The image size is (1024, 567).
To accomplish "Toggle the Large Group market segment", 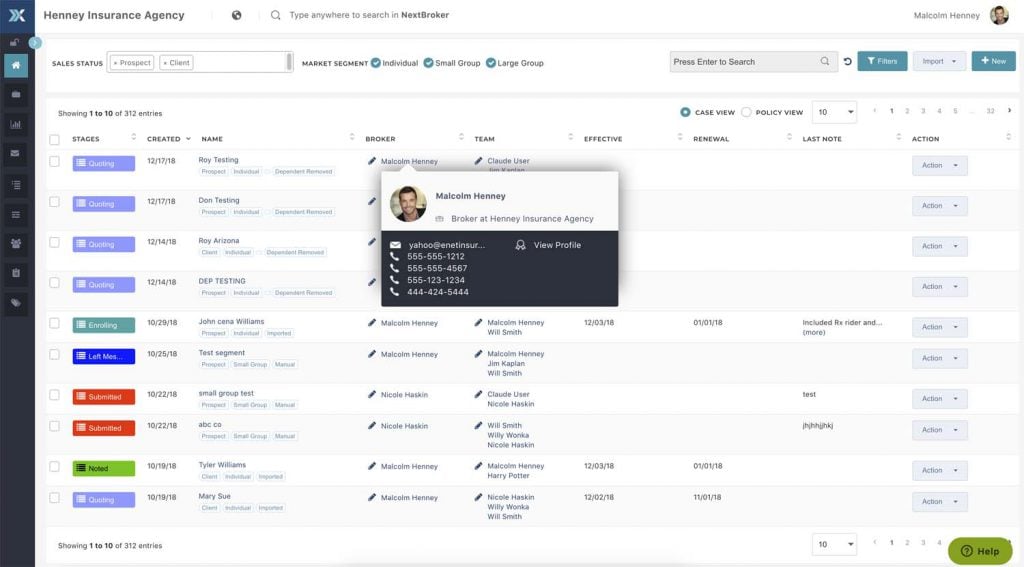I will (491, 63).
